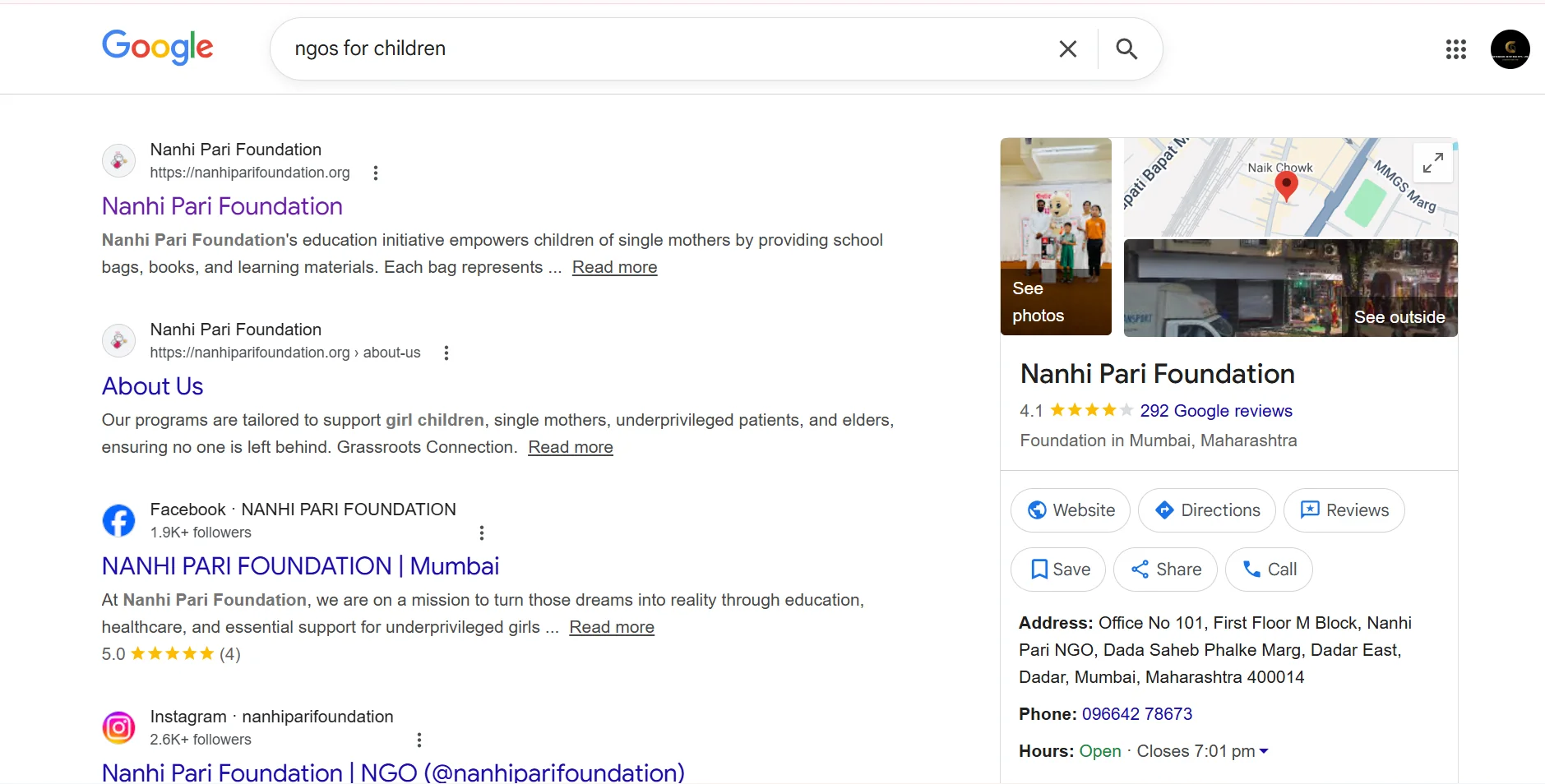The width and height of the screenshot is (1545, 784).
Task: Click the Nanhi Pari Foundation panel heading
Action: 1157,374
